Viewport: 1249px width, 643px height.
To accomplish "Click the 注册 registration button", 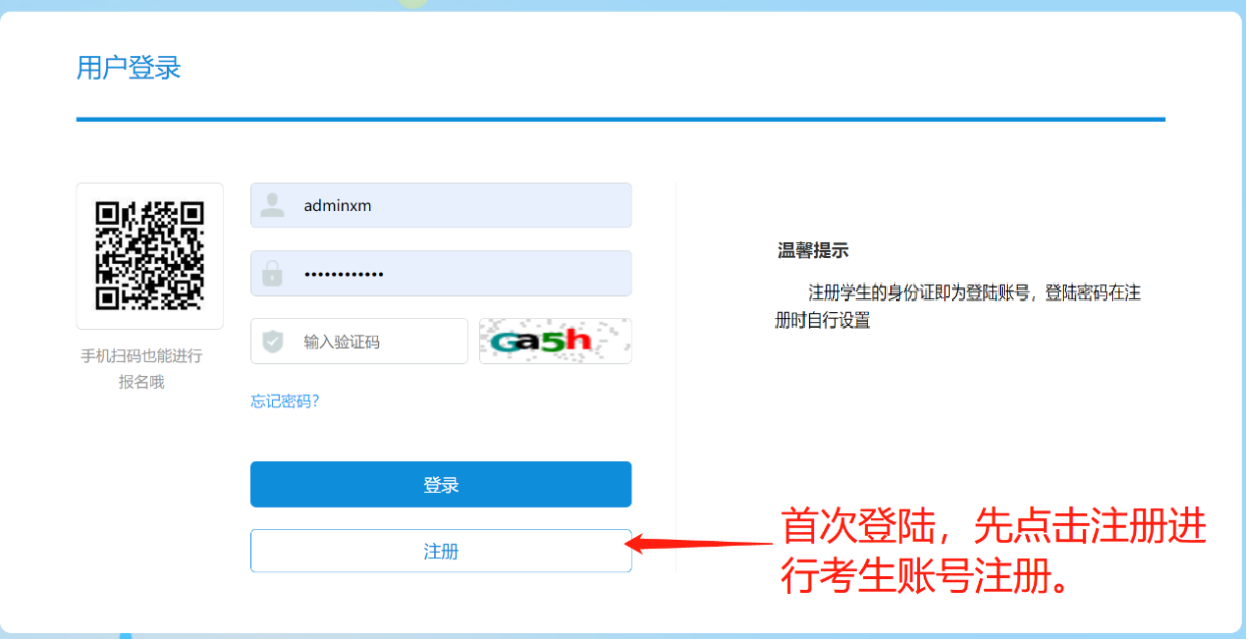I will pos(440,550).
